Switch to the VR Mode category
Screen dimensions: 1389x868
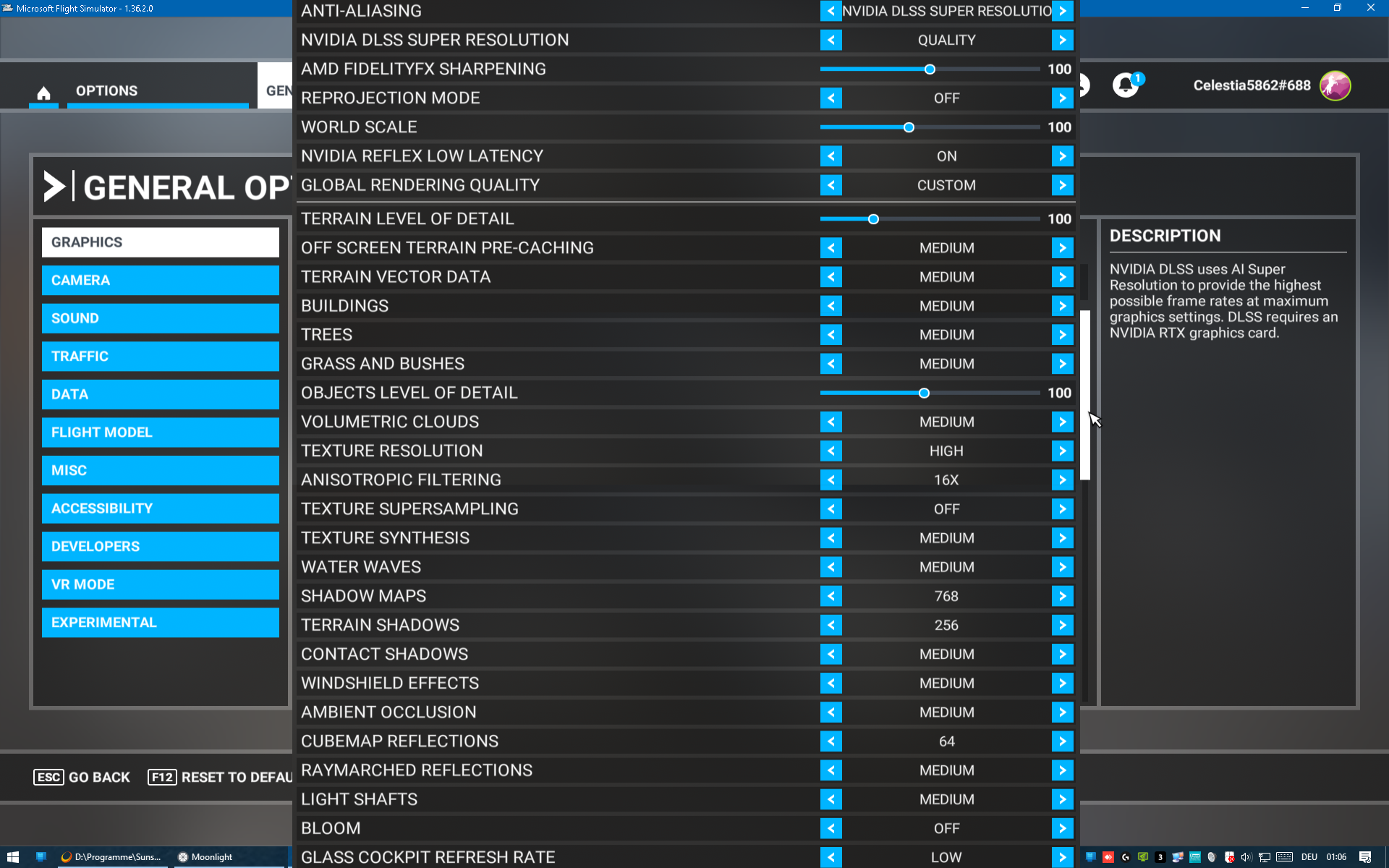[160, 584]
